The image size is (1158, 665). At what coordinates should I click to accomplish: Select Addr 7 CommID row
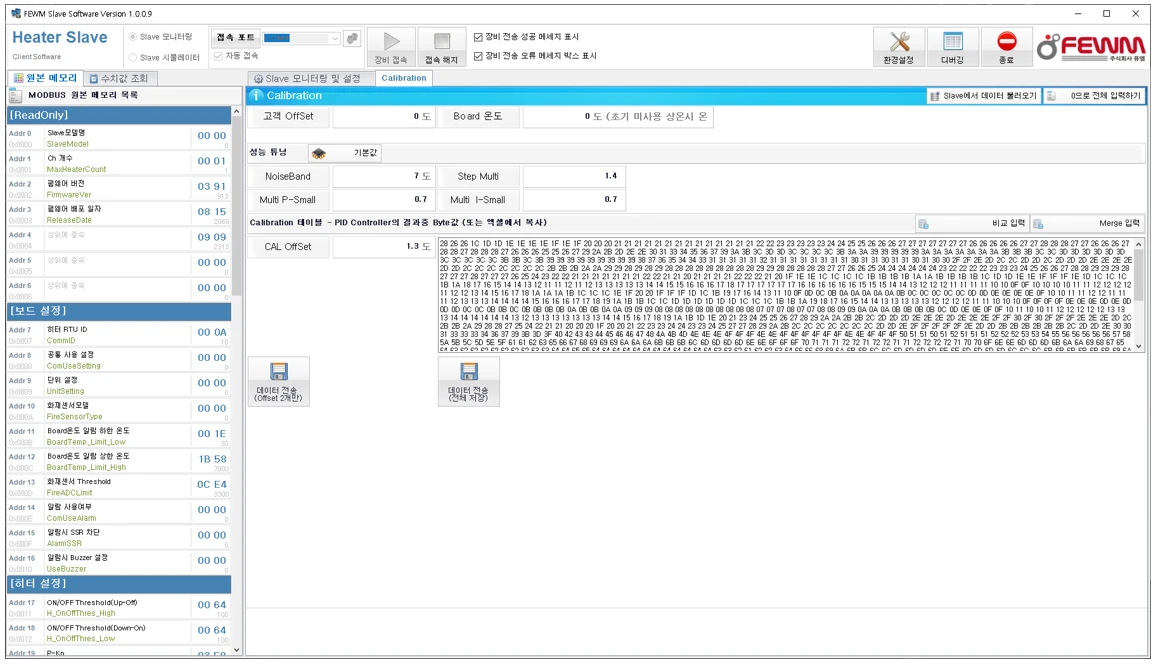(x=119, y=335)
